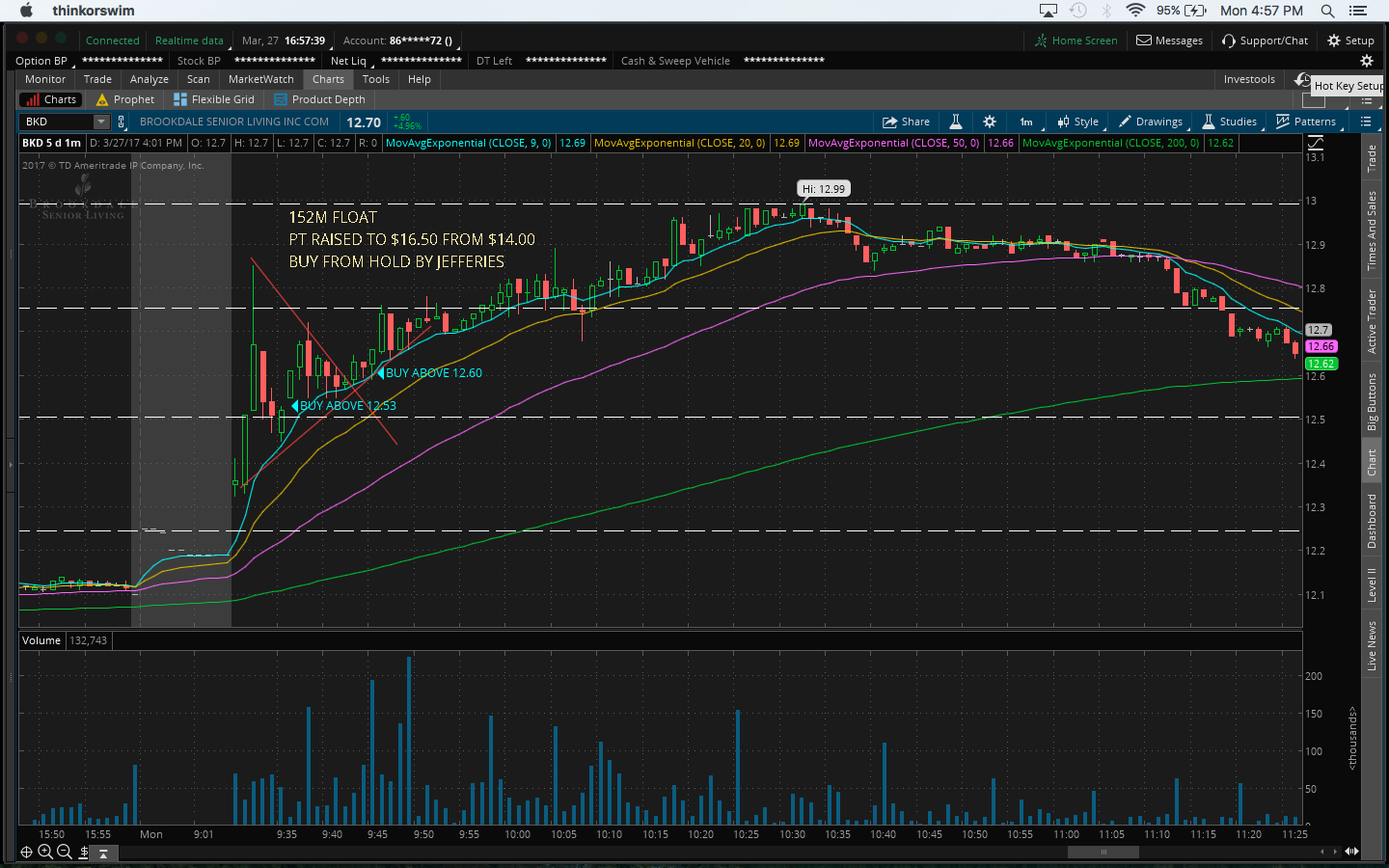Open the Setup gear in top bar

1350,41
